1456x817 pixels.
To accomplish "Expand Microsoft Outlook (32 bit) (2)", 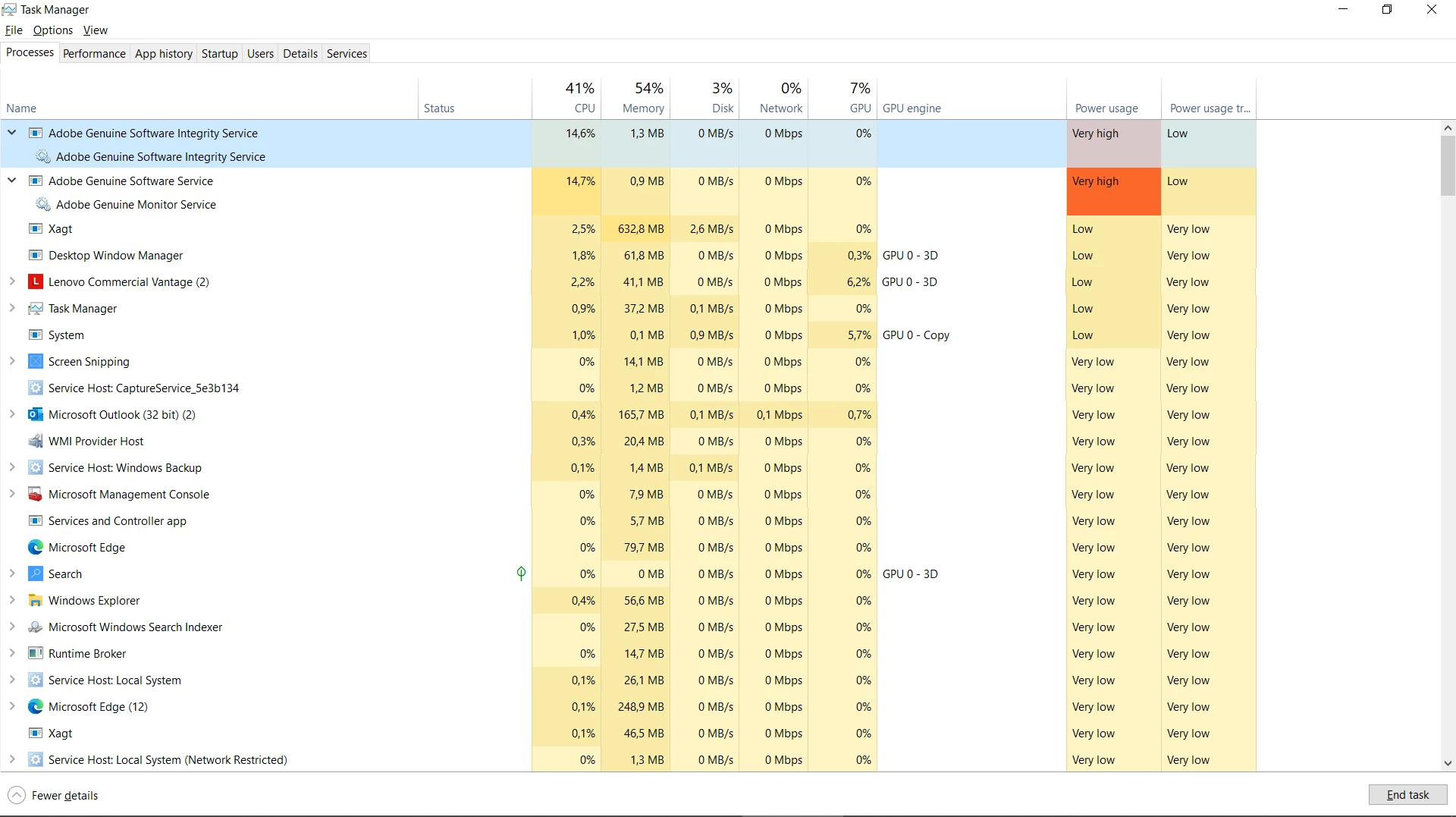I will (x=12, y=414).
